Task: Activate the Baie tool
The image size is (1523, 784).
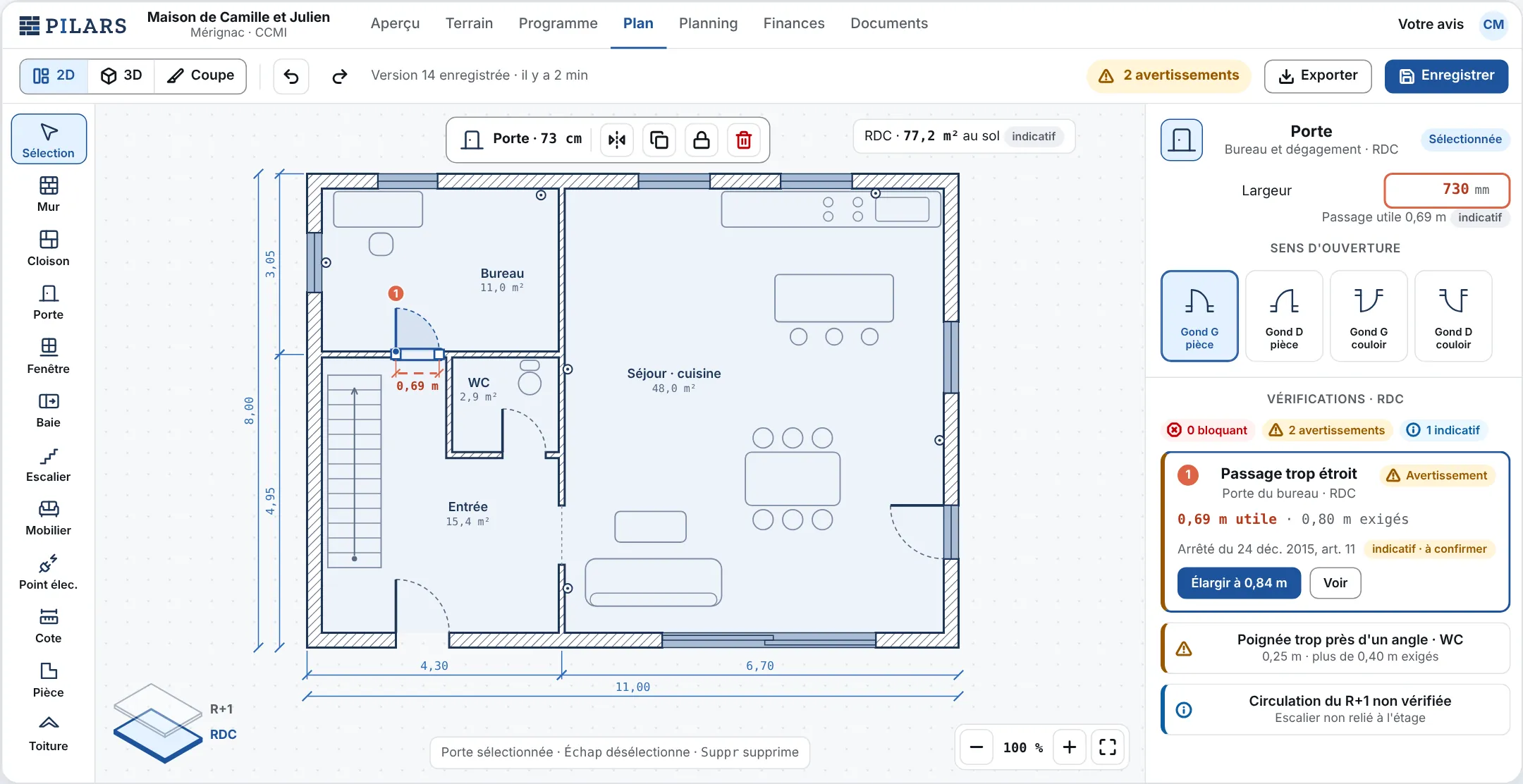Action: pyautogui.click(x=49, y=410)
